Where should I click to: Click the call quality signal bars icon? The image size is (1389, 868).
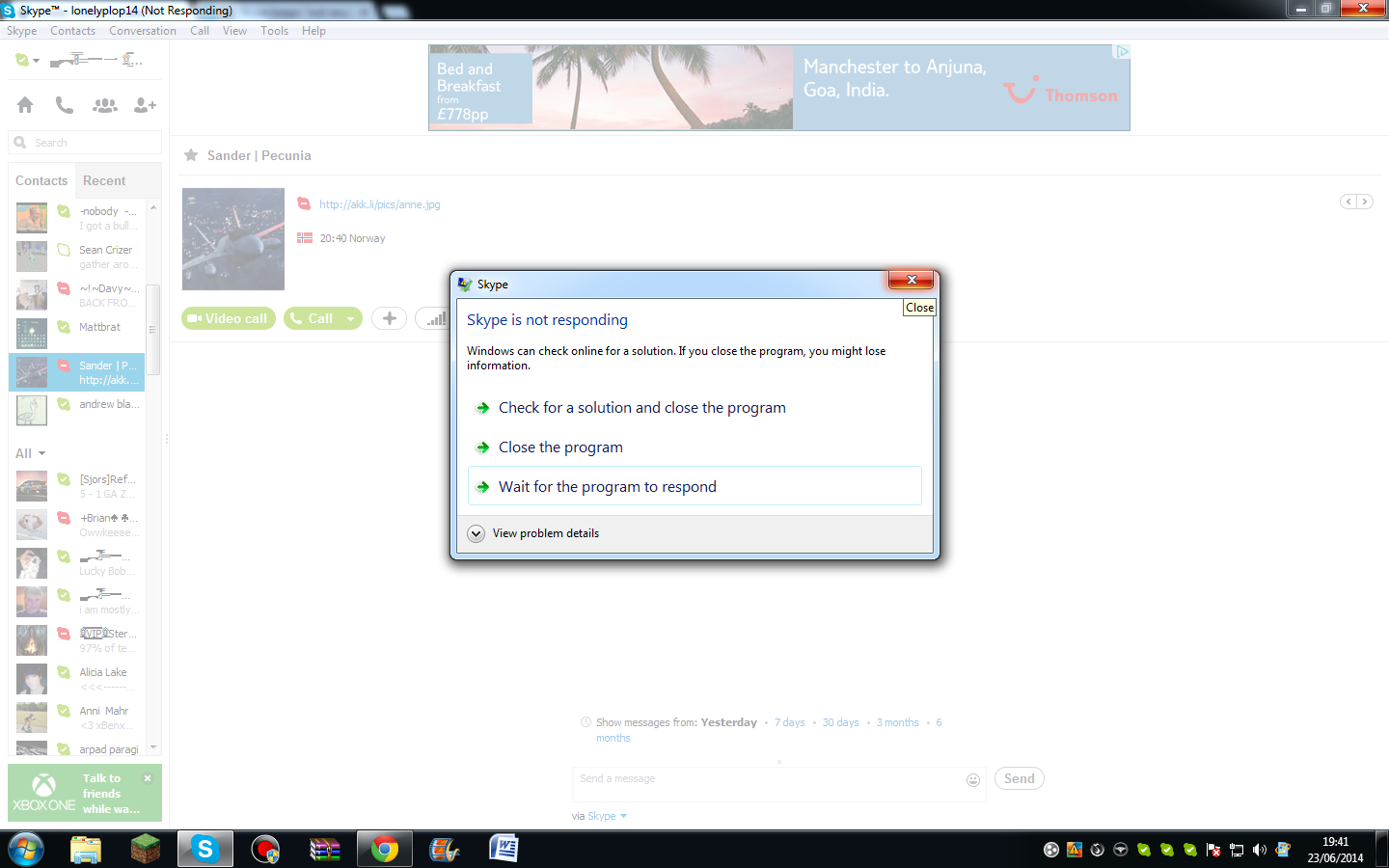pos(436,318)
